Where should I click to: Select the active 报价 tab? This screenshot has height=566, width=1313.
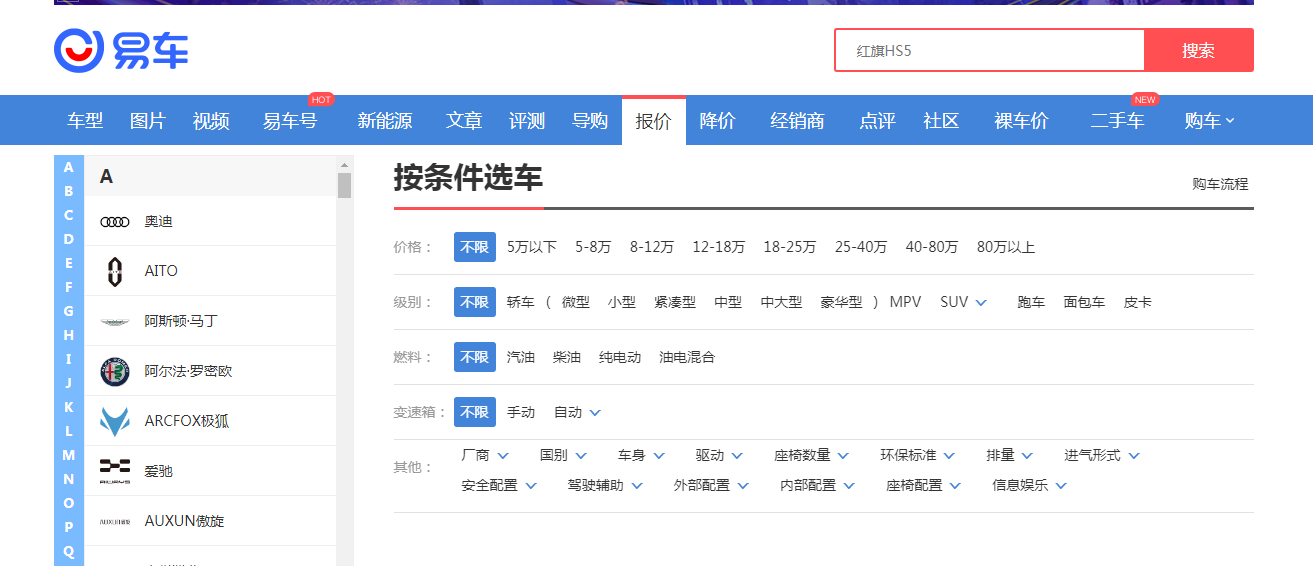[654, 121]
